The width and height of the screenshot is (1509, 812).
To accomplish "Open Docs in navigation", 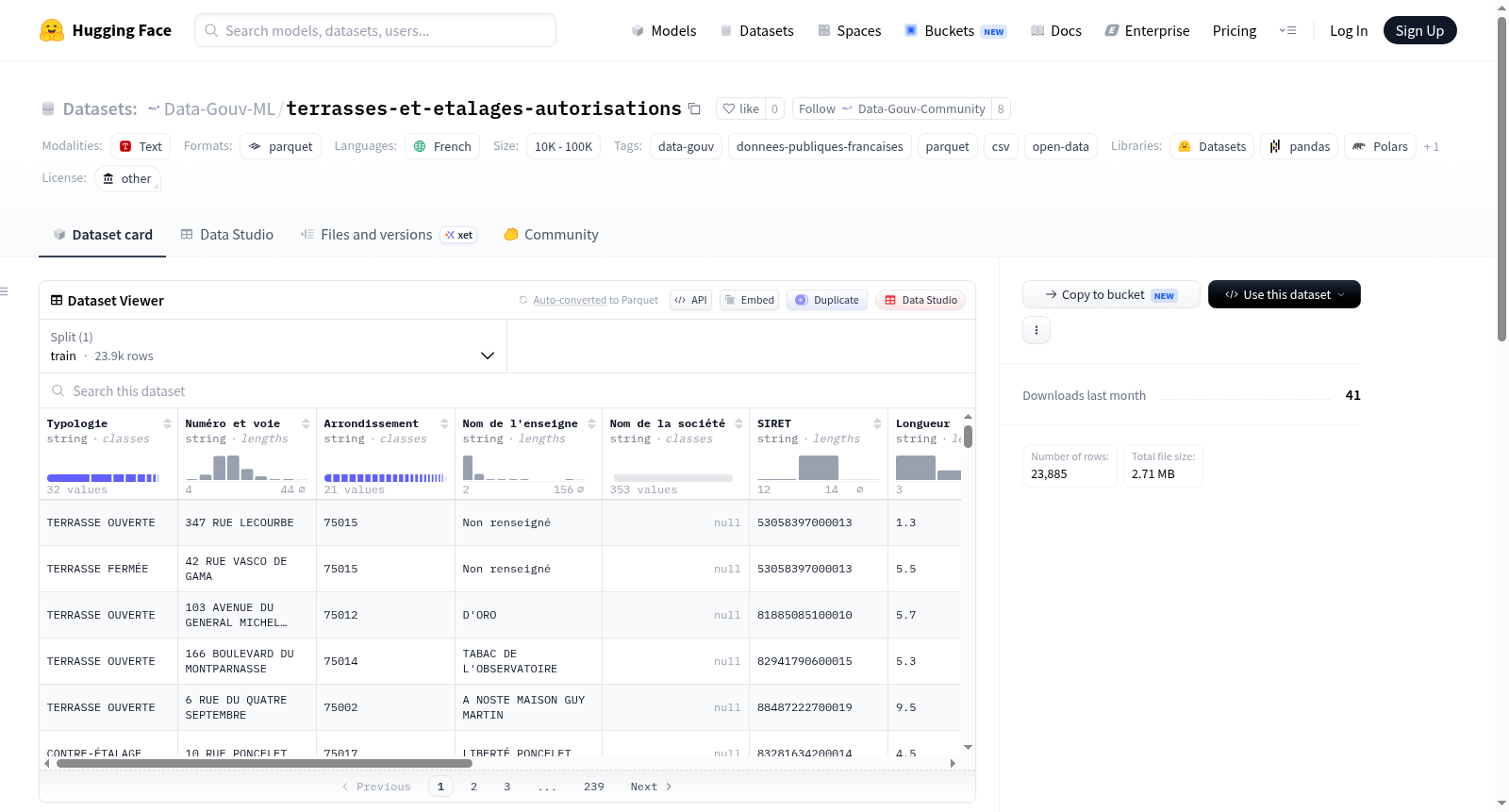I will coord(1055,30).
